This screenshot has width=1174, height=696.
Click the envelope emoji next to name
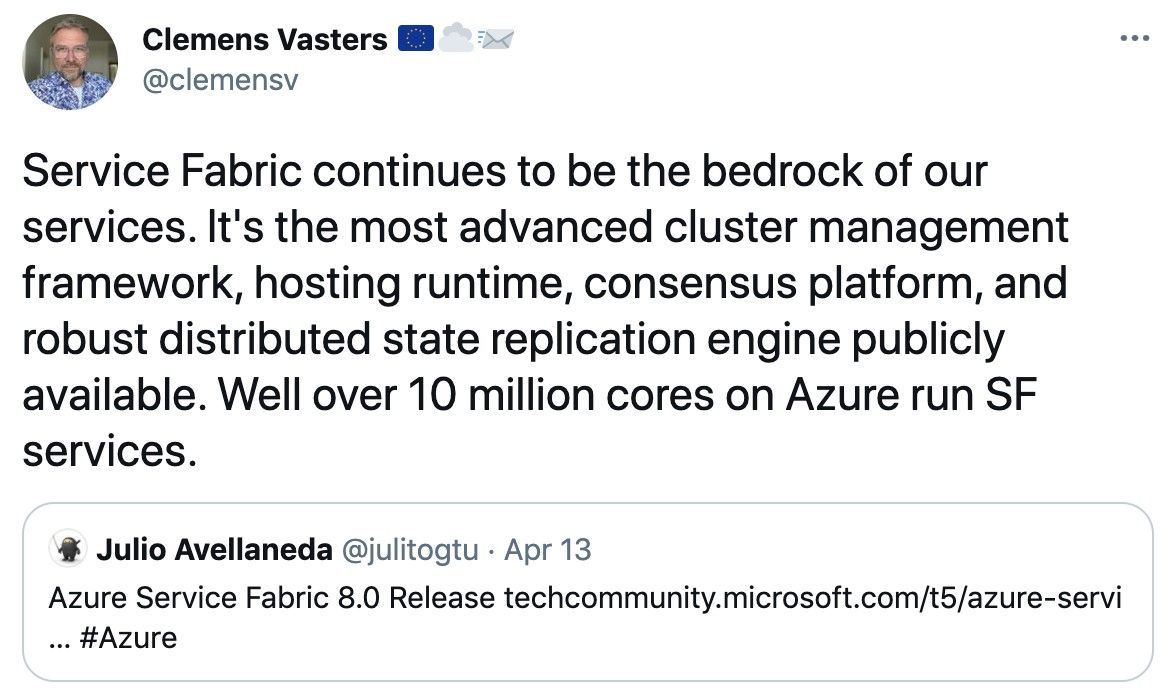[496, 39]
